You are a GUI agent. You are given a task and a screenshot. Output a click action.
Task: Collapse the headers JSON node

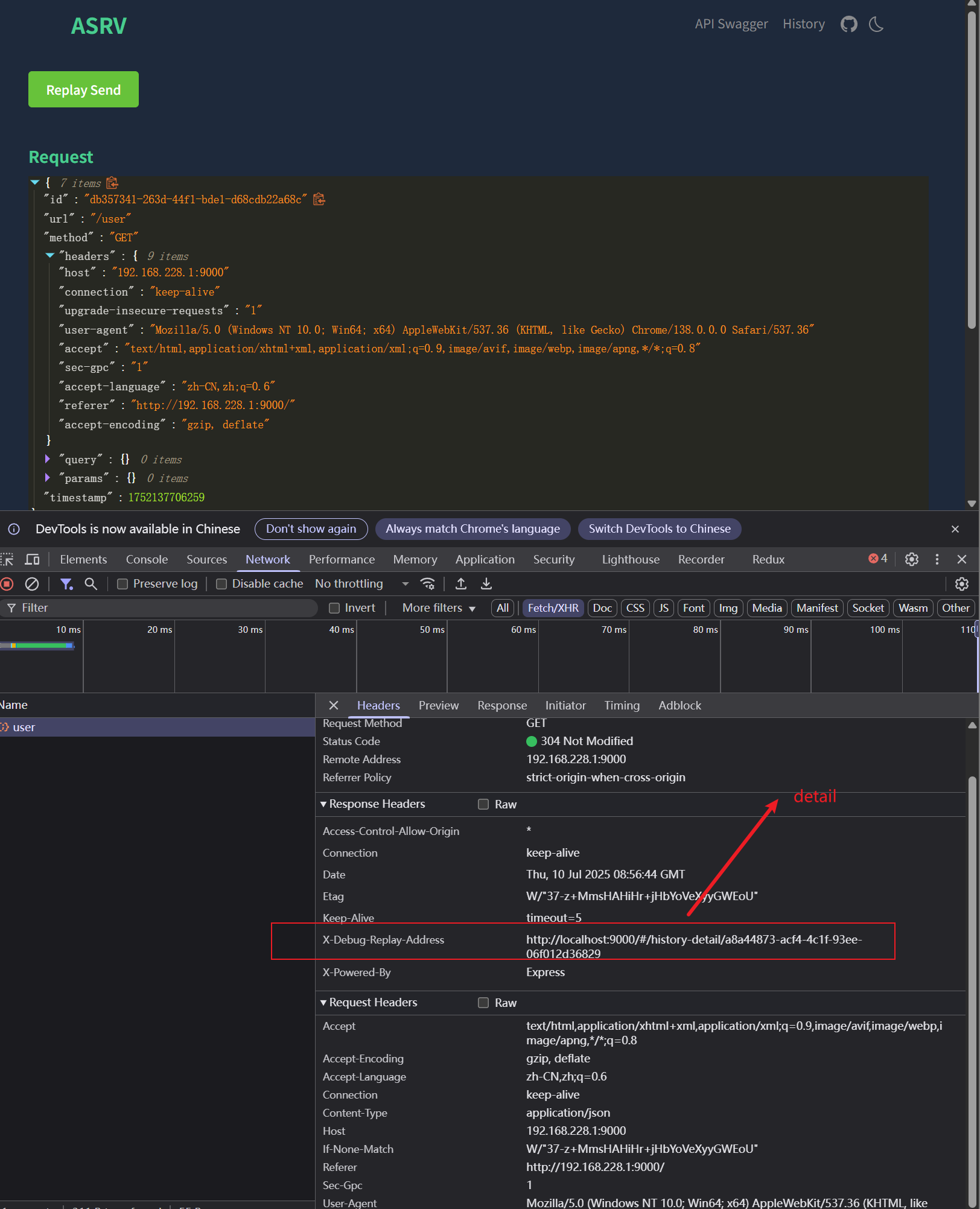tap(50, 256)
